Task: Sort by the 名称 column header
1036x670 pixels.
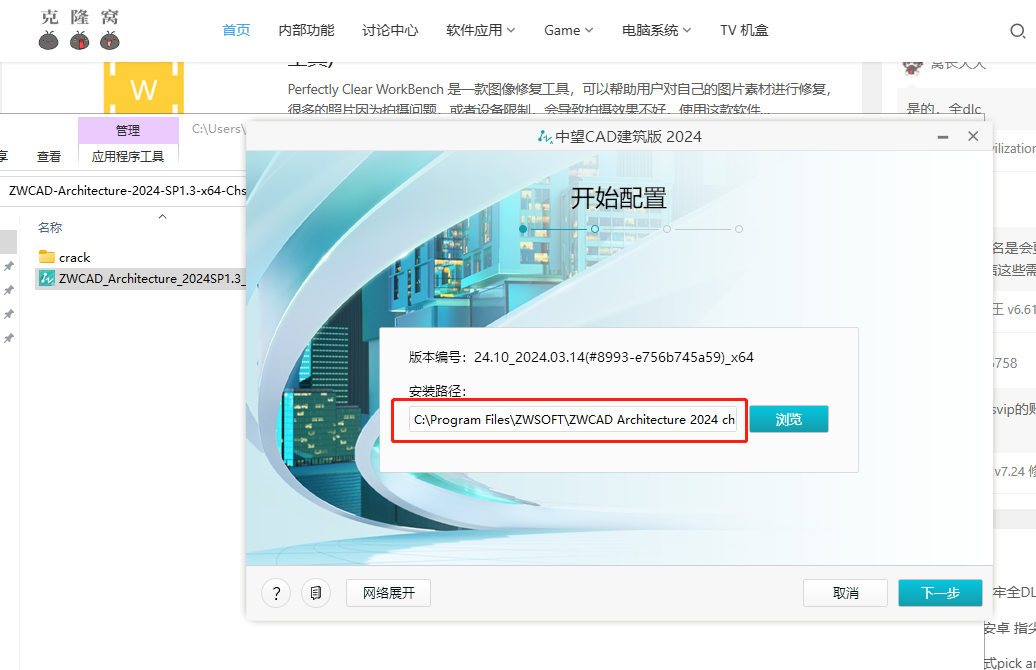Action: (50, 227)
